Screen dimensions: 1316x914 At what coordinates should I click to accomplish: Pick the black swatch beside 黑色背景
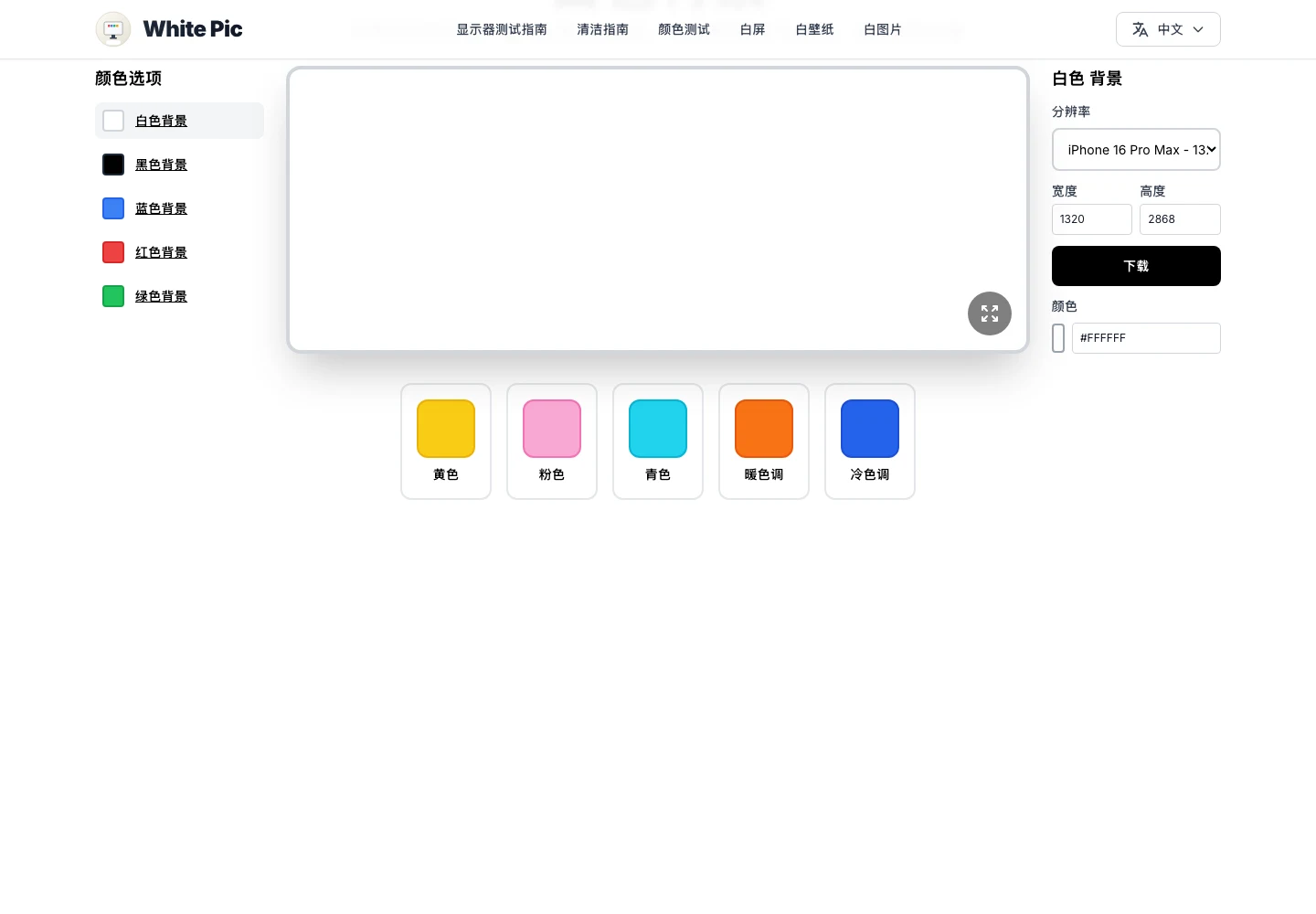pyautogui.click(x=113, y=165)
